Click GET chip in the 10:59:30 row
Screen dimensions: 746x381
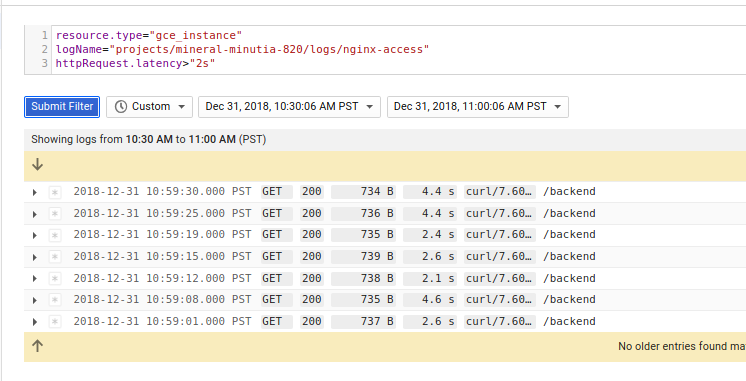tap(276, 192)
